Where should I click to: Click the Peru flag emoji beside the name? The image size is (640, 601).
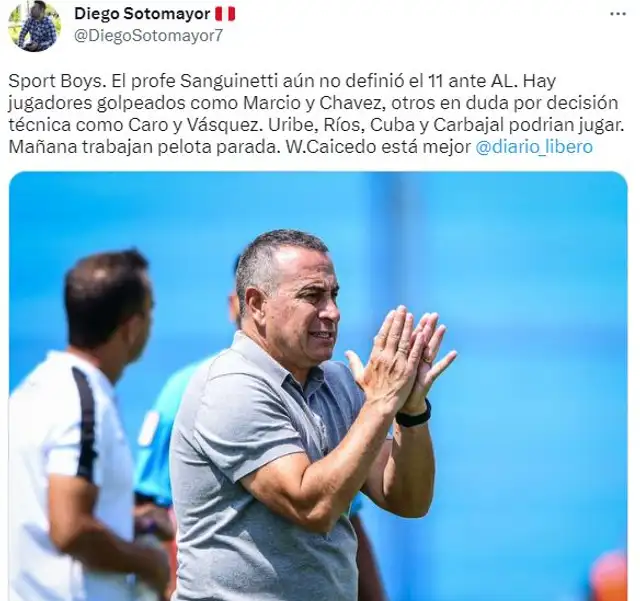pyautogui.click(x=225, y=14)
